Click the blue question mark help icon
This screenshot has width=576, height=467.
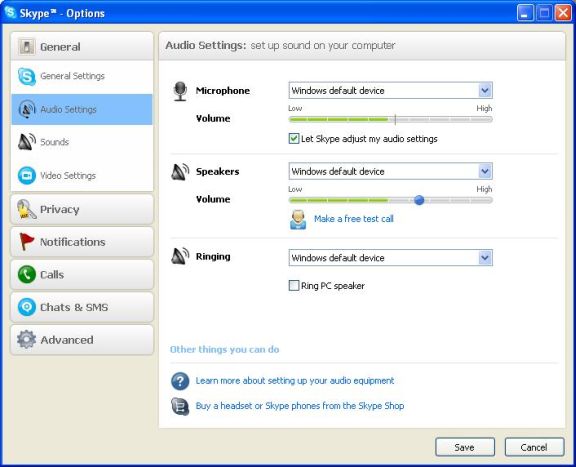180,381
